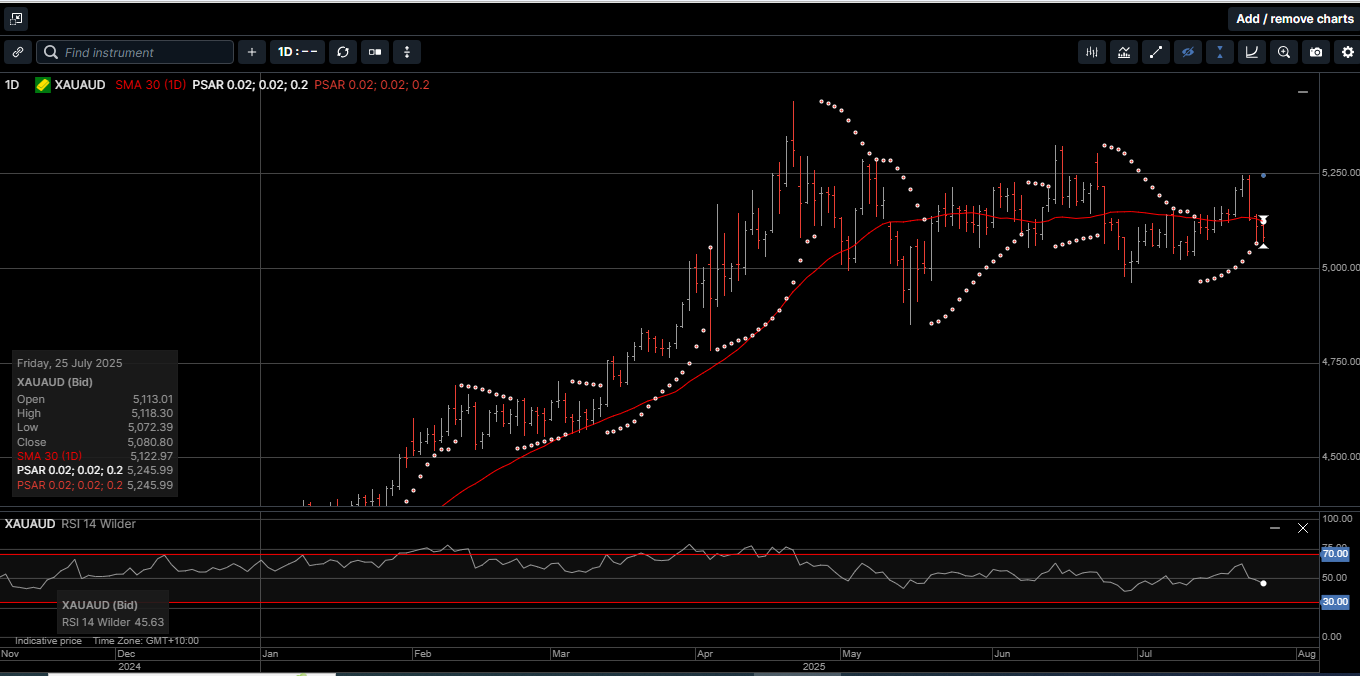Select the trend line drawing tool
Viewport: 1360px width, 676px height.
coord(1156,52)
